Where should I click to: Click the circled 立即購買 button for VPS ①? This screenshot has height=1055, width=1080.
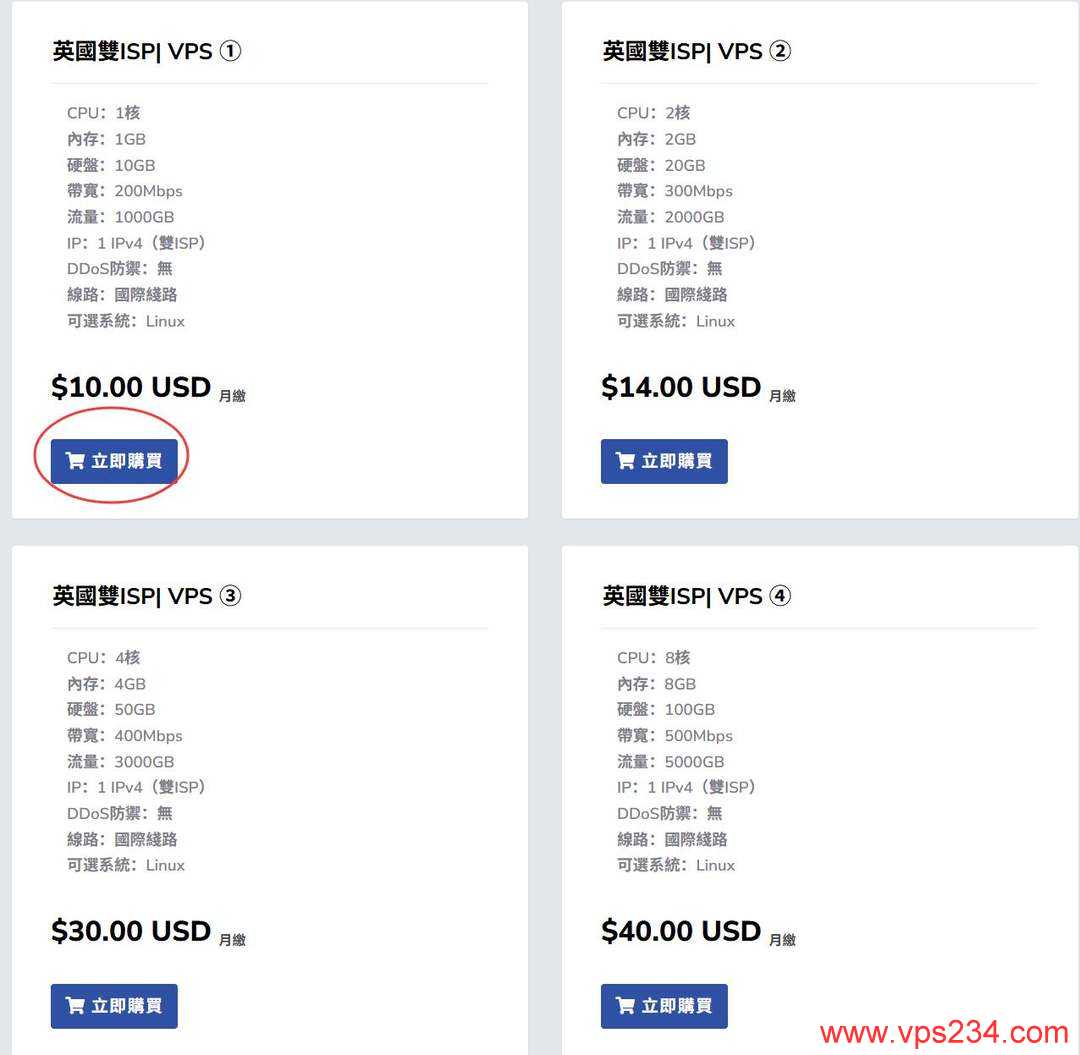[x=113, y=461]
